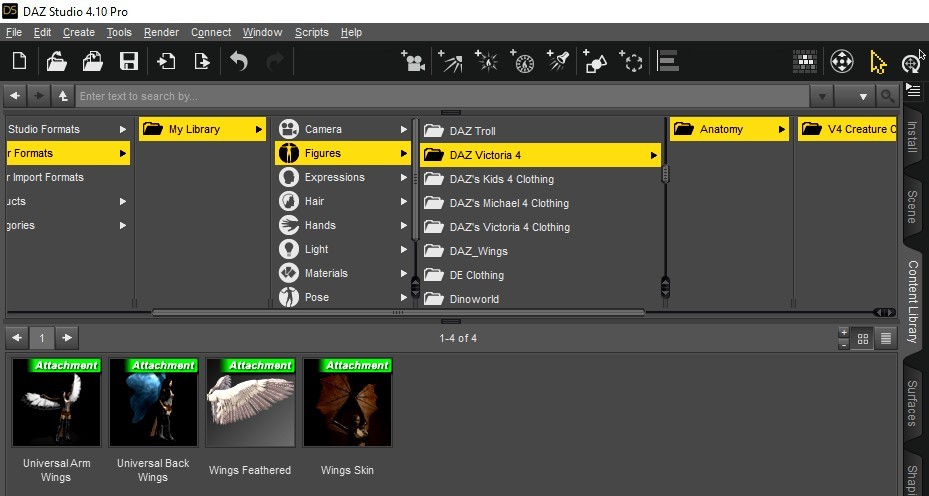Click the New scene file icon
Screen dimensions: 929x496
[x=20, y=61]
